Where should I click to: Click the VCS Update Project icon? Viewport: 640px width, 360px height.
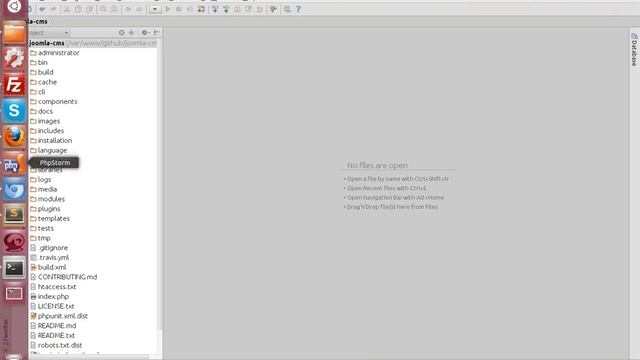215,9
